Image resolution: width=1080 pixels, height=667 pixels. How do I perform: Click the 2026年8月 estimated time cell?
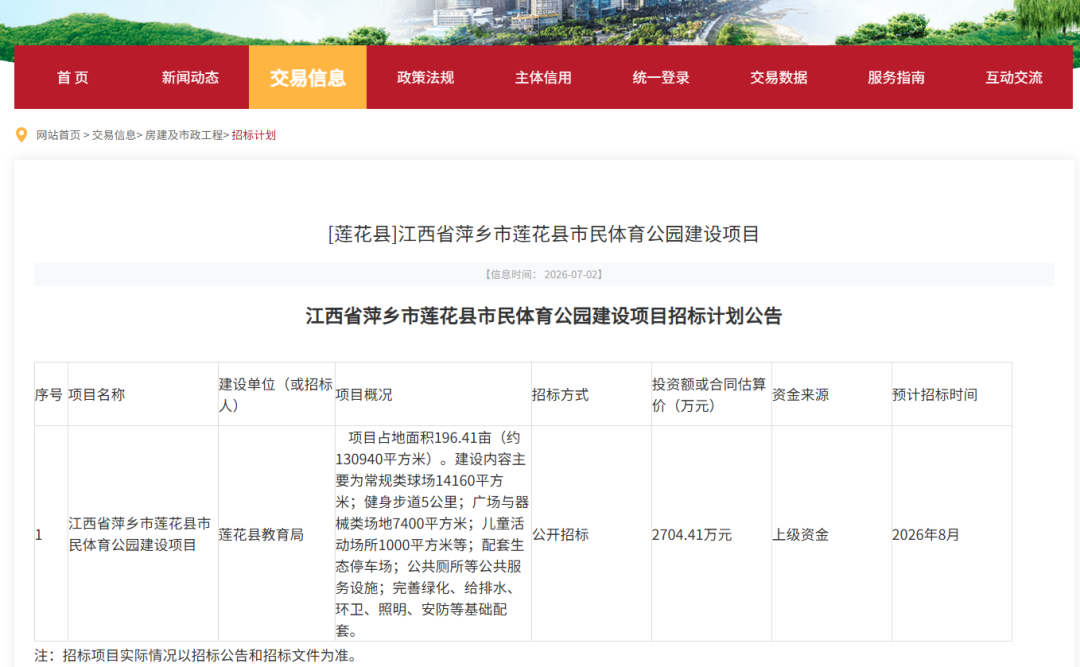pyautogui.click(x=952, y=534)
